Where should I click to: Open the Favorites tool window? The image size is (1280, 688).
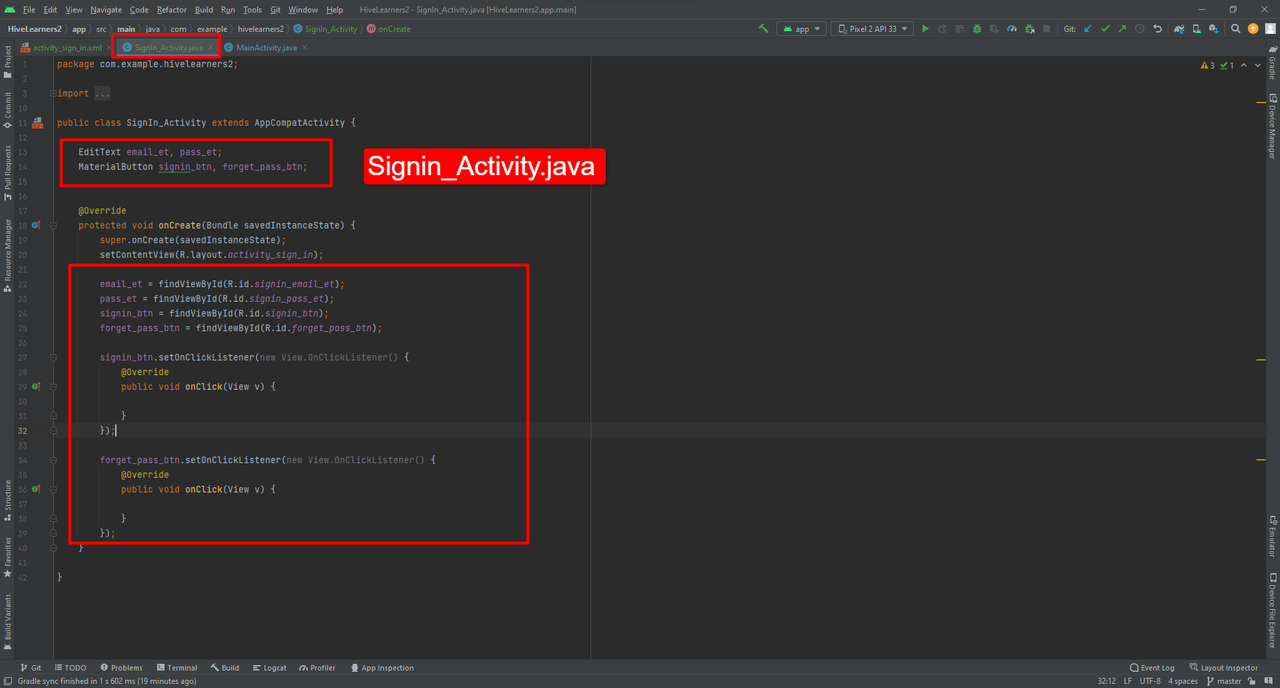click(8, 557)
